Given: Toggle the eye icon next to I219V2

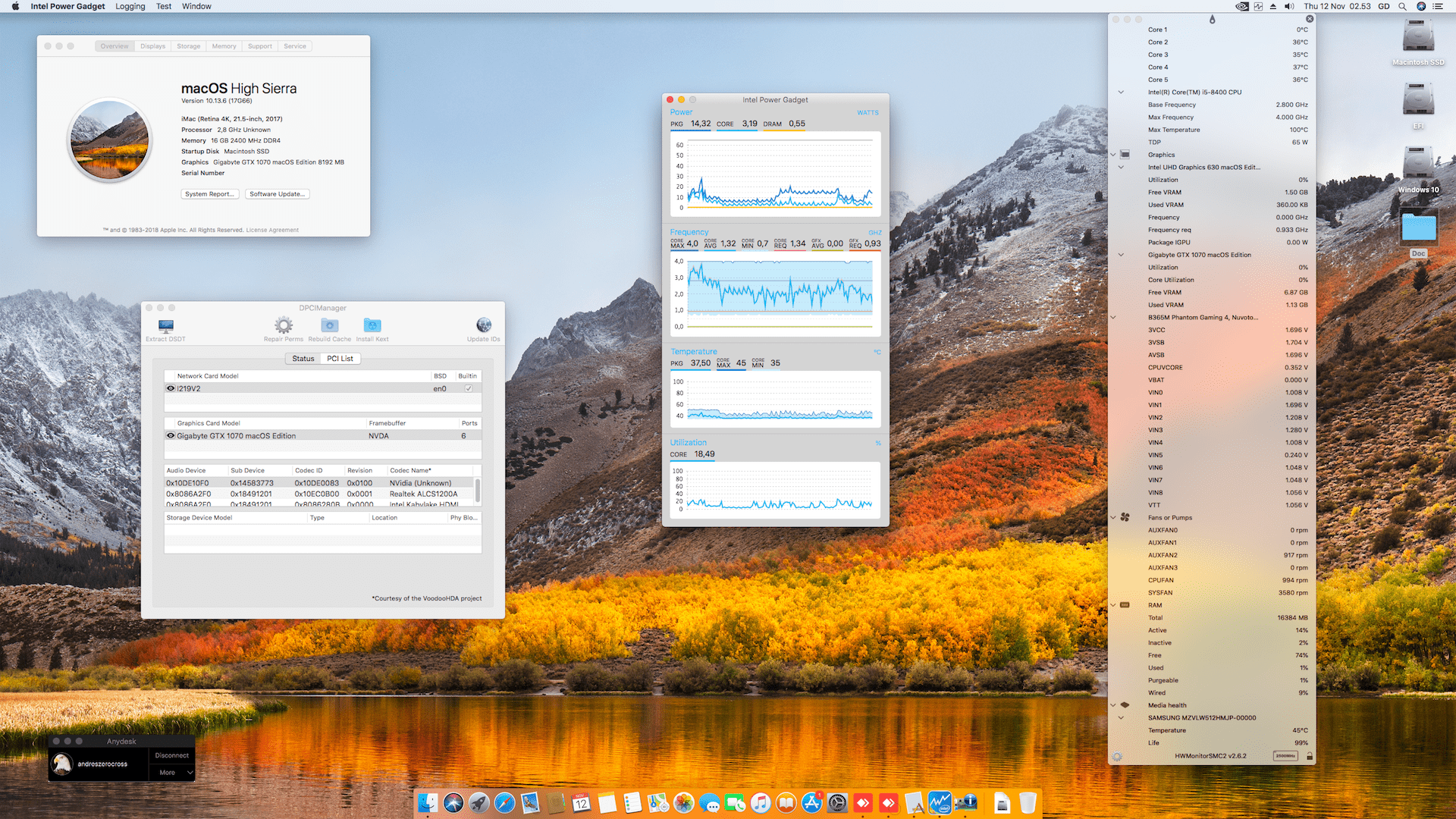Looking at the screenshot, I should 170,388.
